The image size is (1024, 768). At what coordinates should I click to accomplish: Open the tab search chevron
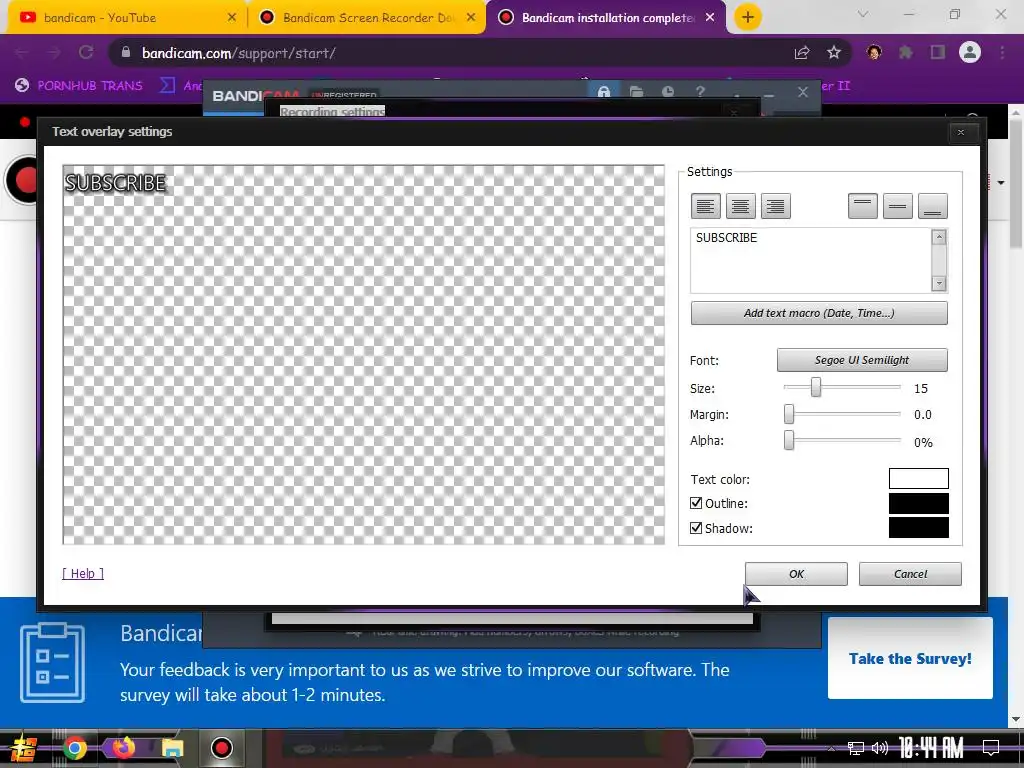pos(863,14)
